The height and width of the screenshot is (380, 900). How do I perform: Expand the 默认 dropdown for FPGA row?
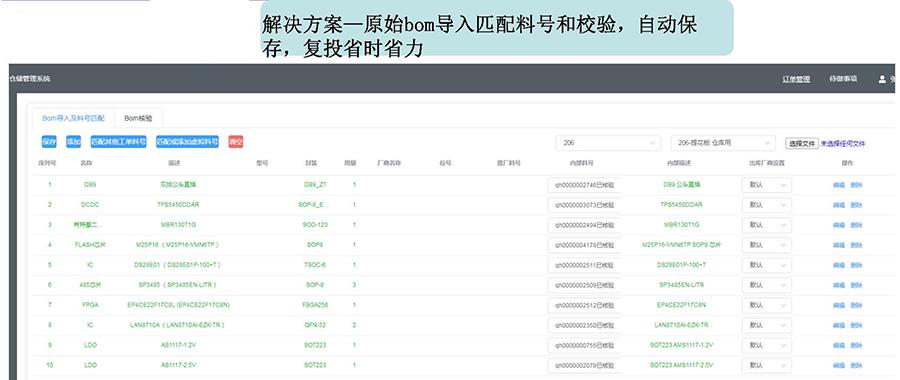pyautogui.click(x=767, y=305)
